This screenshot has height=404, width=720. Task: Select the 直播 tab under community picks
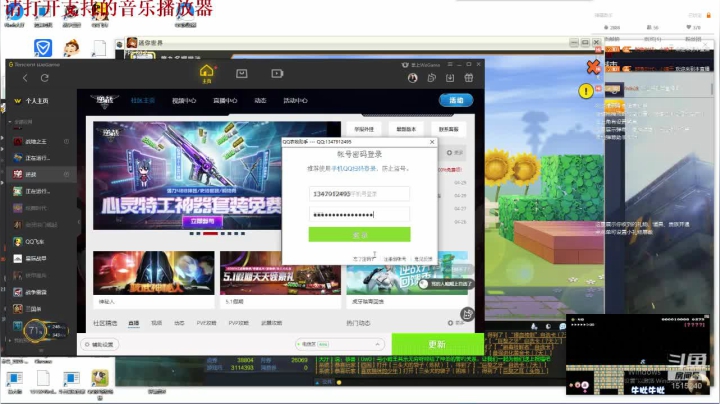[x=134, y=323]
